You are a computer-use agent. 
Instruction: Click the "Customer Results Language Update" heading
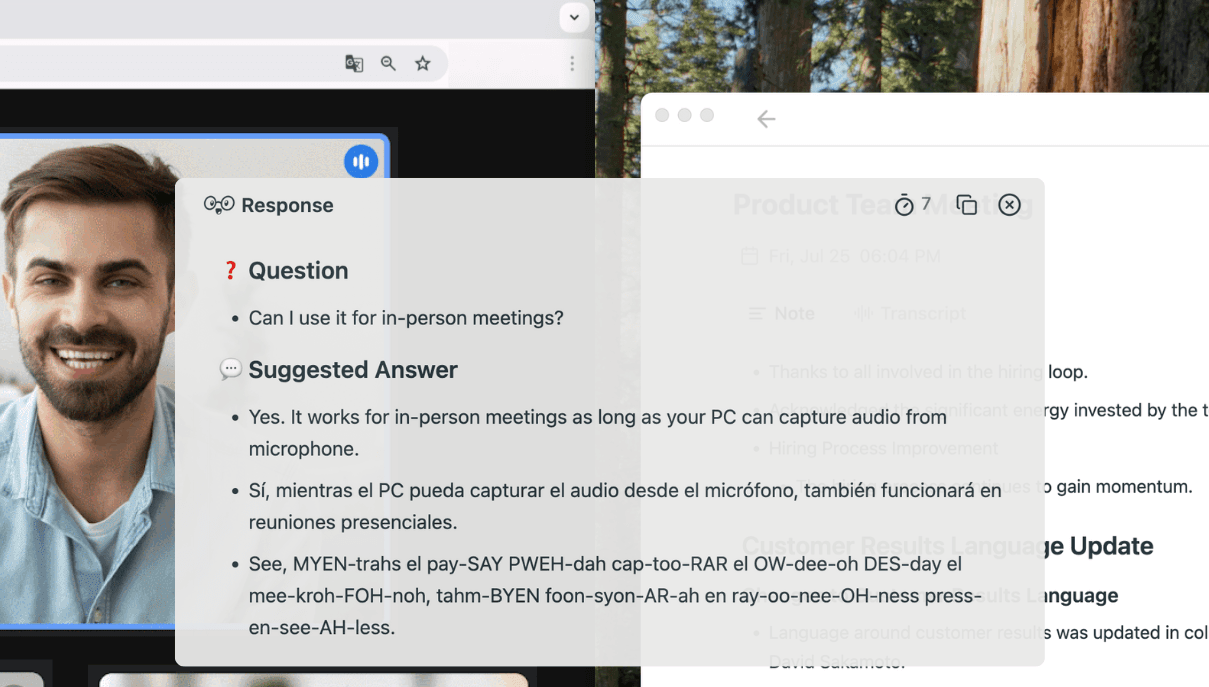(x=948, y=546)
